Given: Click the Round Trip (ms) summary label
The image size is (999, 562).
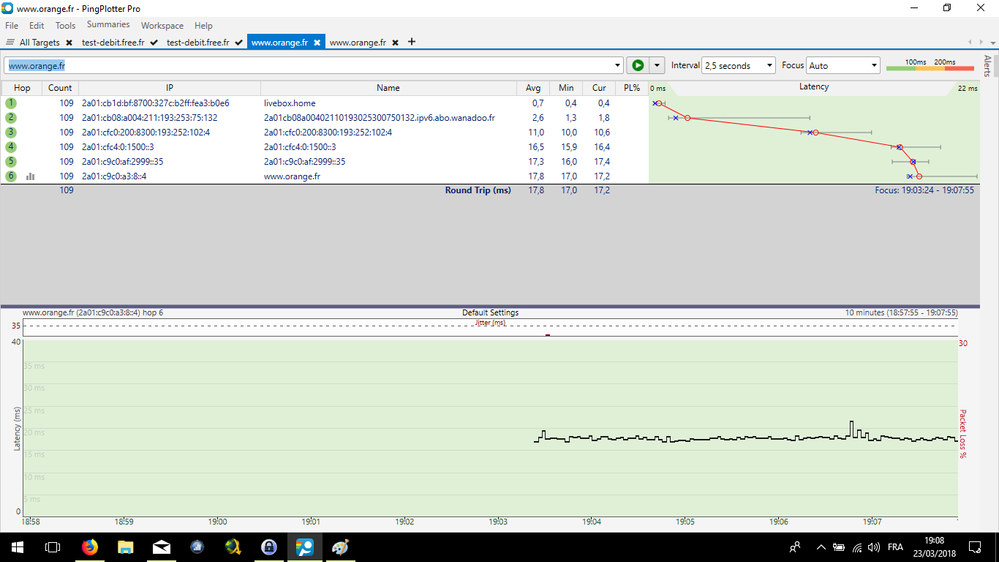Looking at the screenshot, I should pos(478,190).
